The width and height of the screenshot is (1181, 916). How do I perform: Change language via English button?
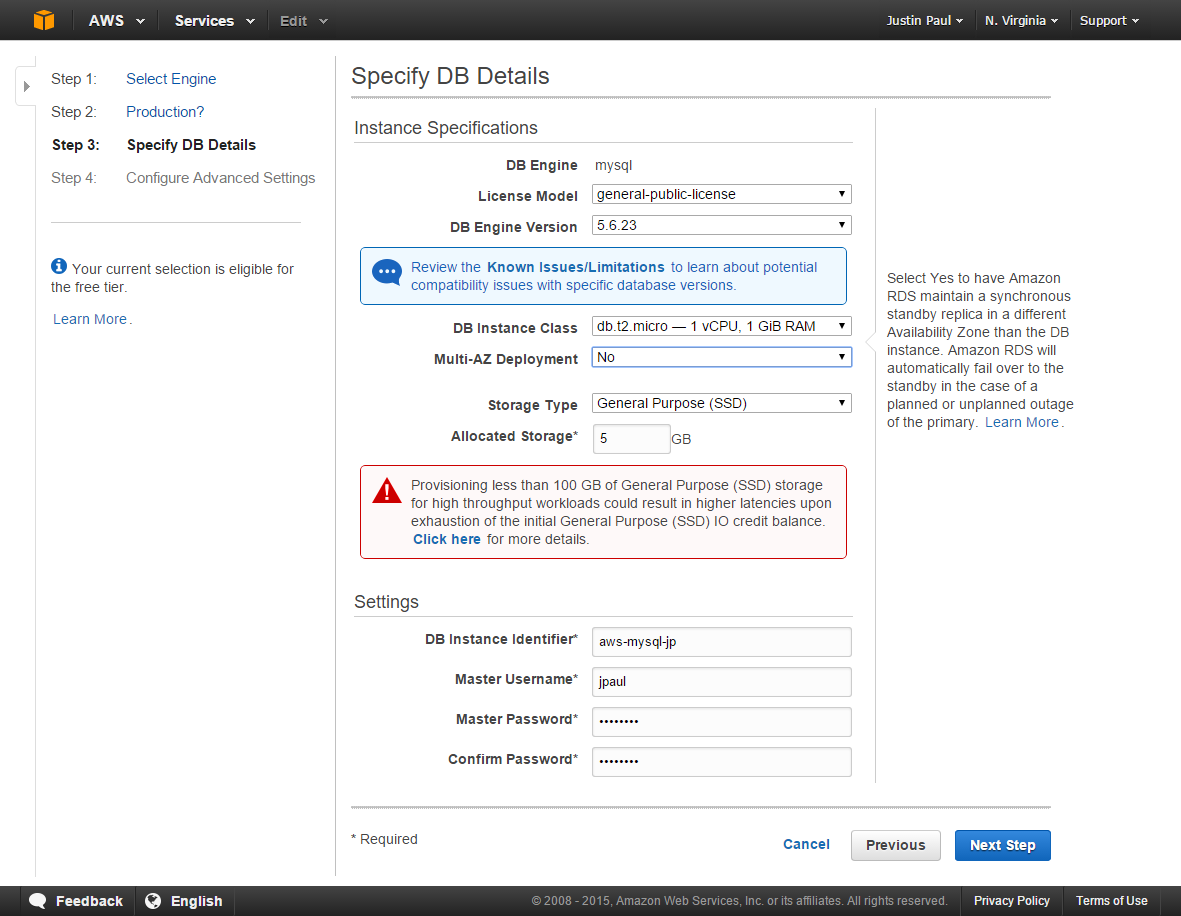[185, 901]
